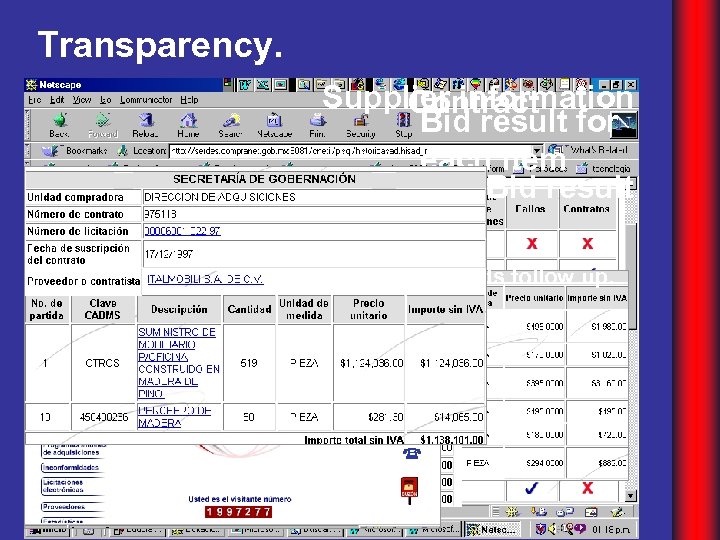Open the Search toolbar button
Screen dimensions: 720x540
pos(231,125)
